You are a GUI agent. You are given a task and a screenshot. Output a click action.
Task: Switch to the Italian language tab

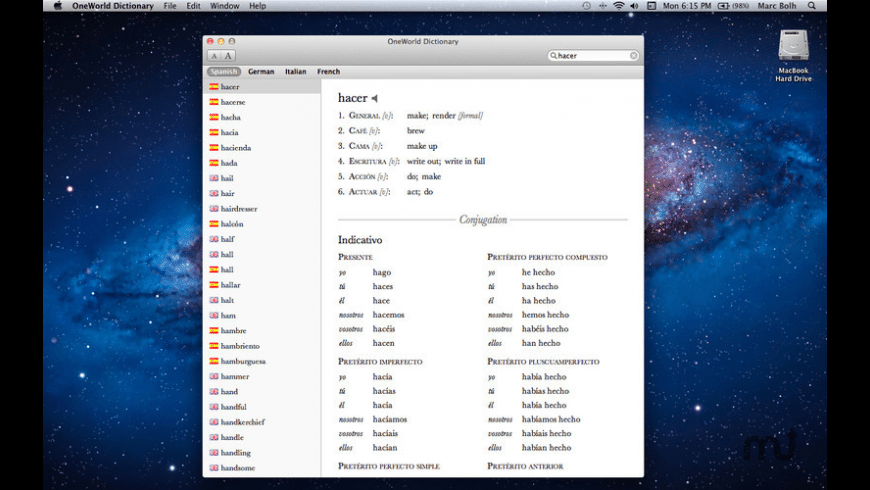[x=295, y=72]
